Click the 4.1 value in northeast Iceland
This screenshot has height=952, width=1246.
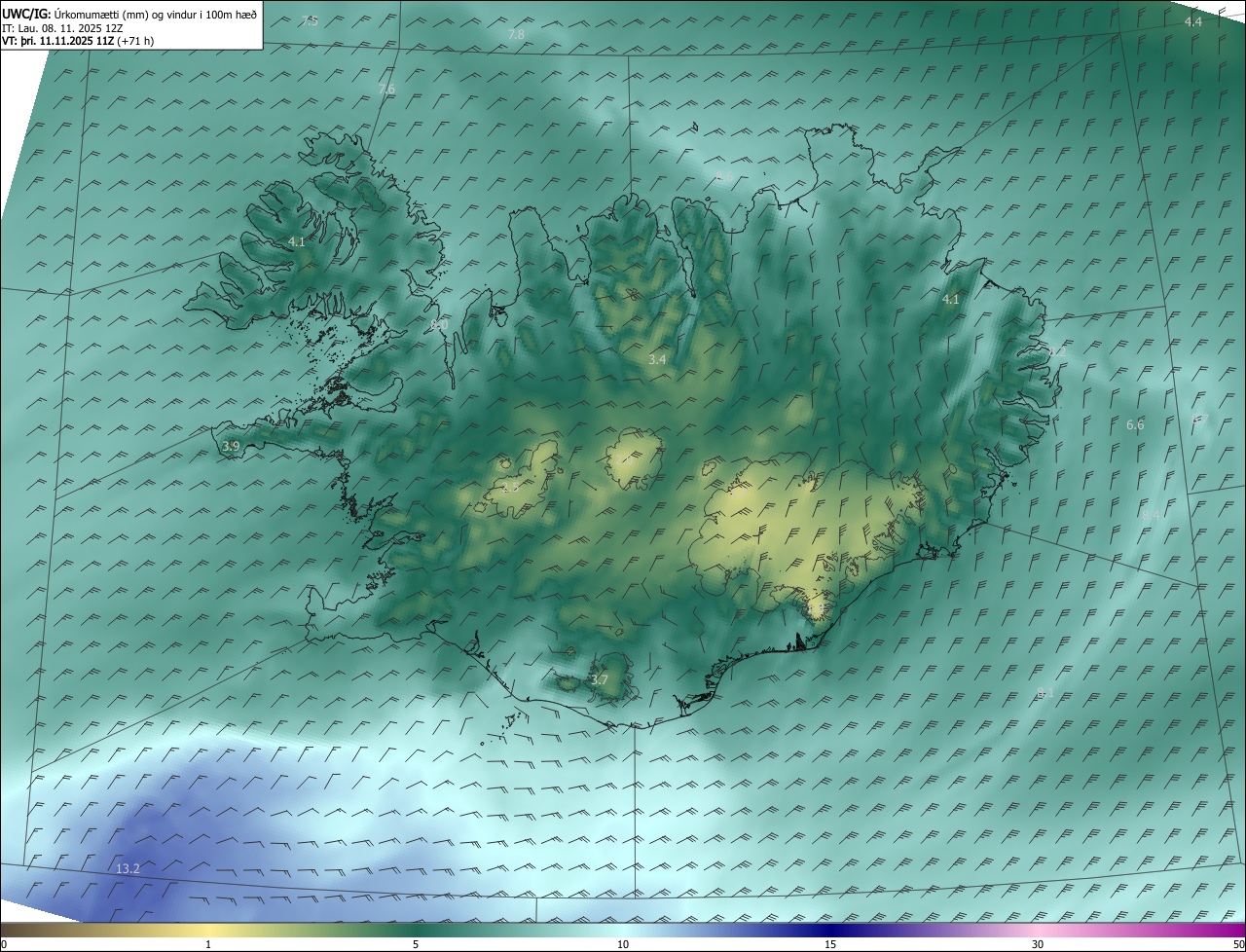951,300
